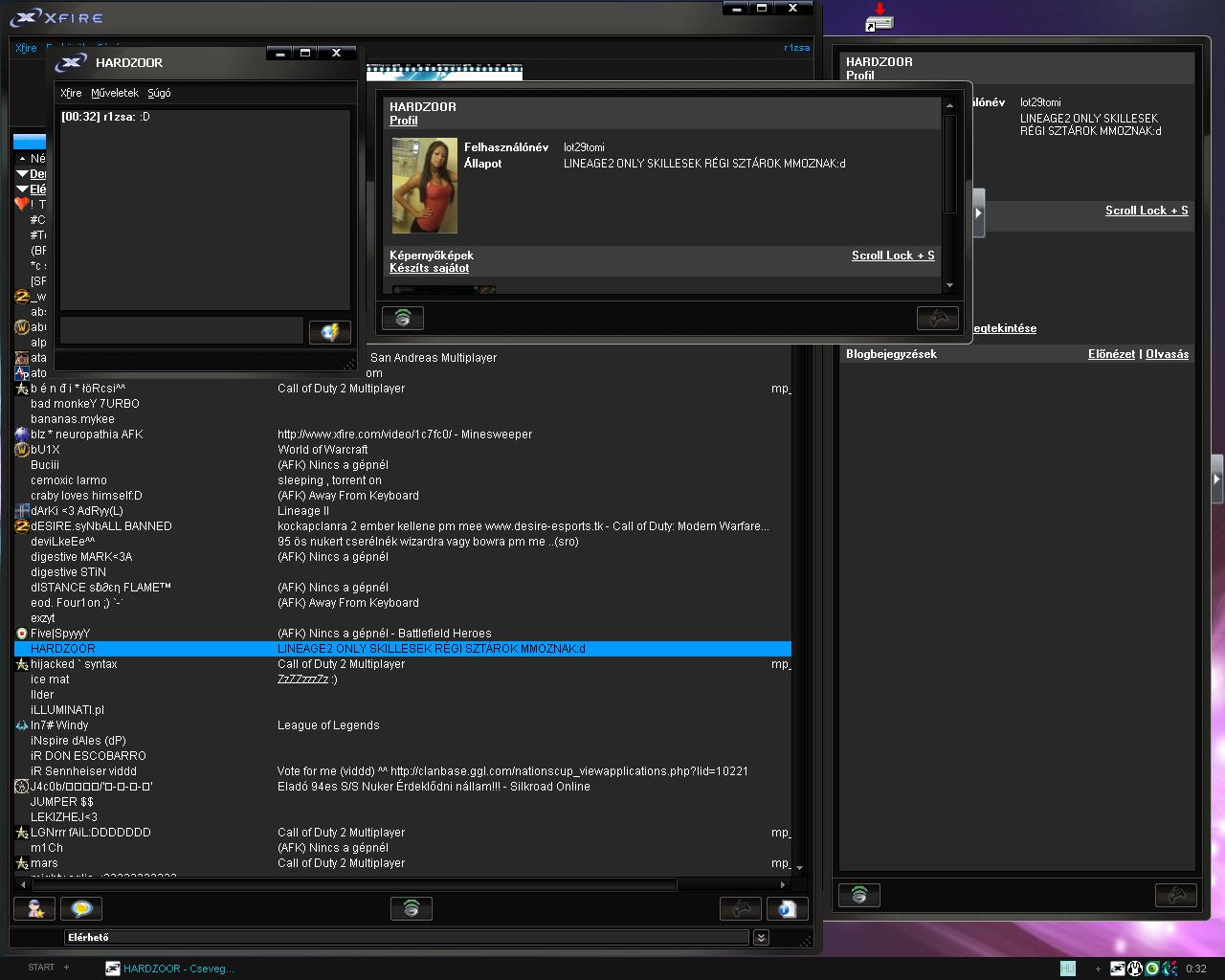Select dESIRE.syNbALL BANNED in friends list
1225x980 pixels.
click(x=100, y=526)
